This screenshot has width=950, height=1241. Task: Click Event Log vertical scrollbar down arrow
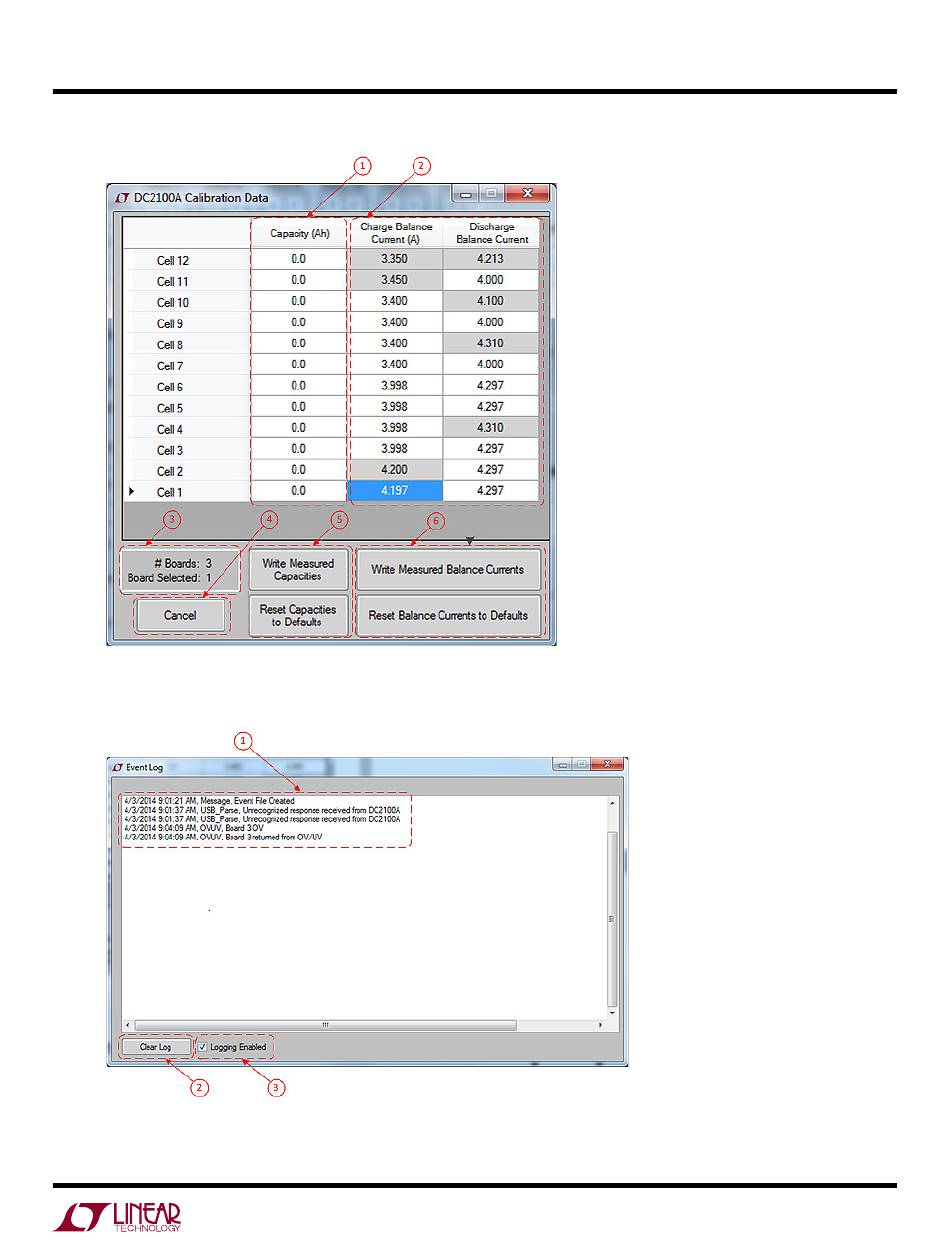click(613, 1010)
